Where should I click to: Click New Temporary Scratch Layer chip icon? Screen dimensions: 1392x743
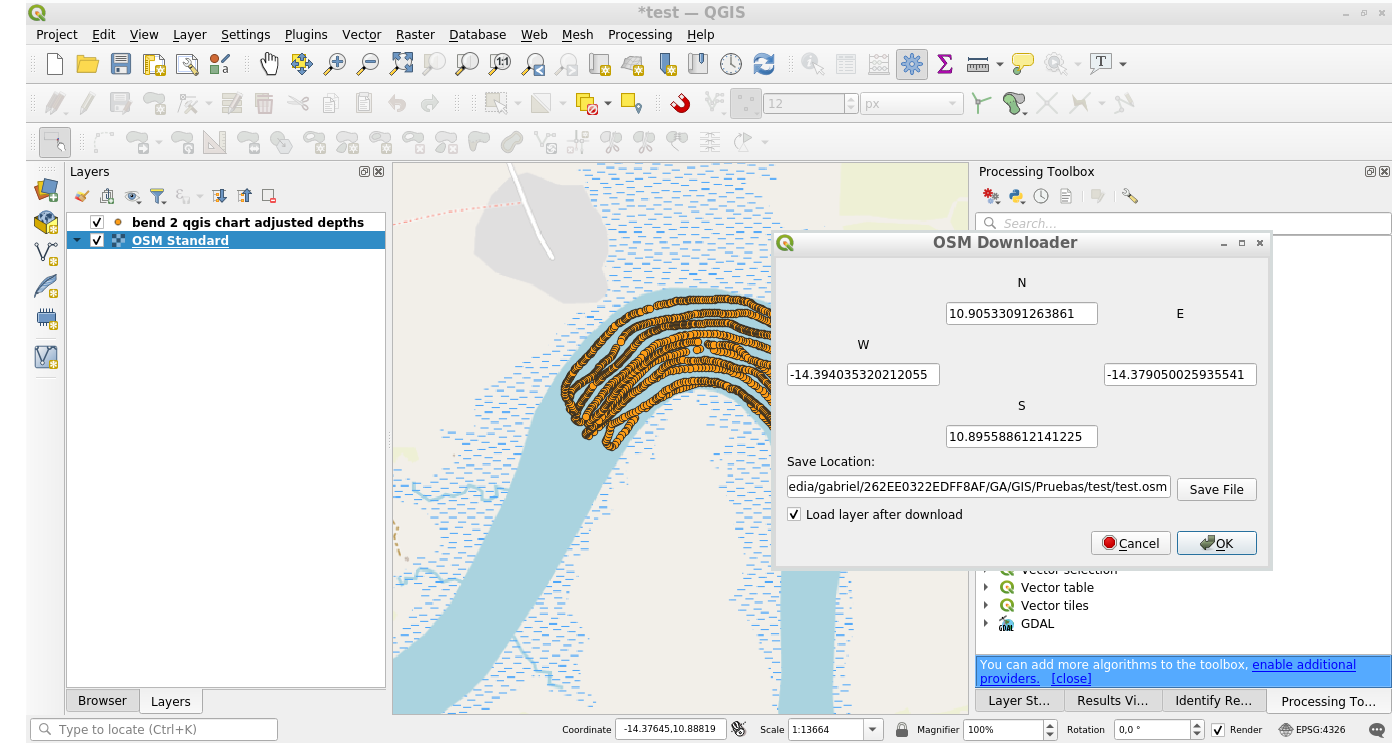click(x=46, y=319)
